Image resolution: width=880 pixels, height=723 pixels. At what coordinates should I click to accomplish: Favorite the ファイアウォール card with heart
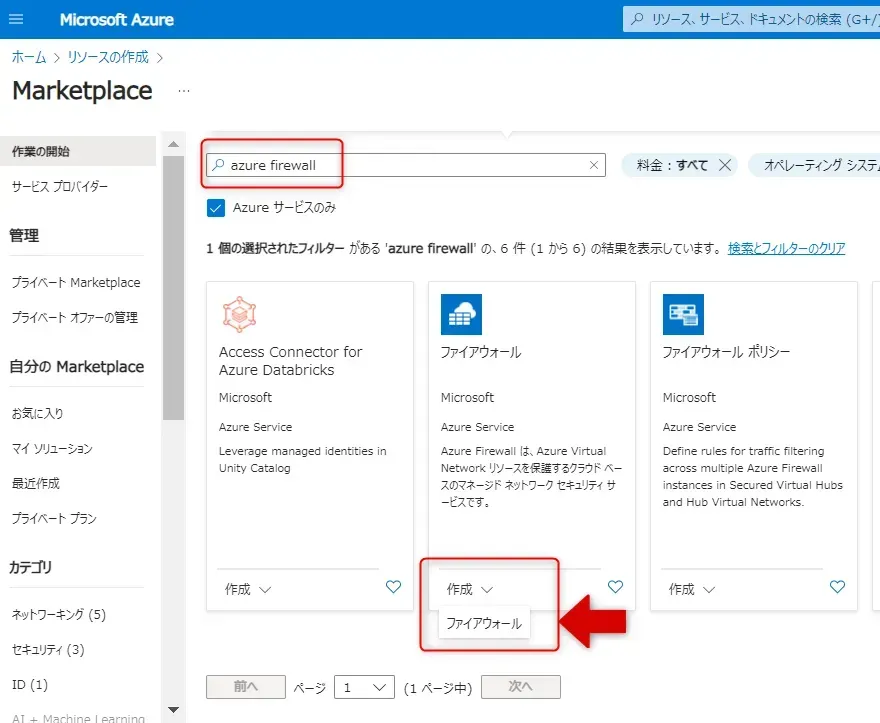(x=615, y=588)
